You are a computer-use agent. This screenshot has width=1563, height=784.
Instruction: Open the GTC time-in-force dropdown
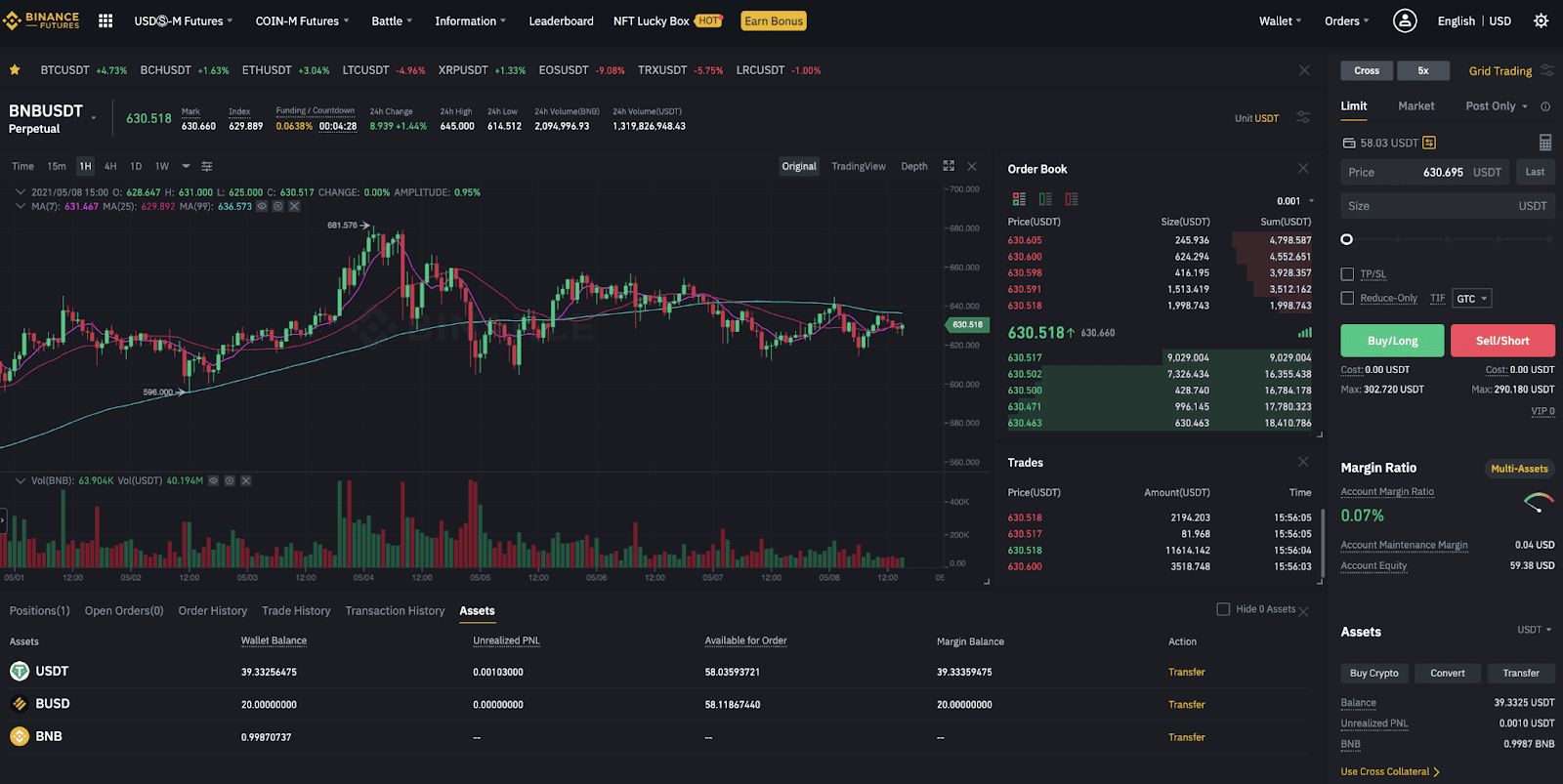[1472, 299]
